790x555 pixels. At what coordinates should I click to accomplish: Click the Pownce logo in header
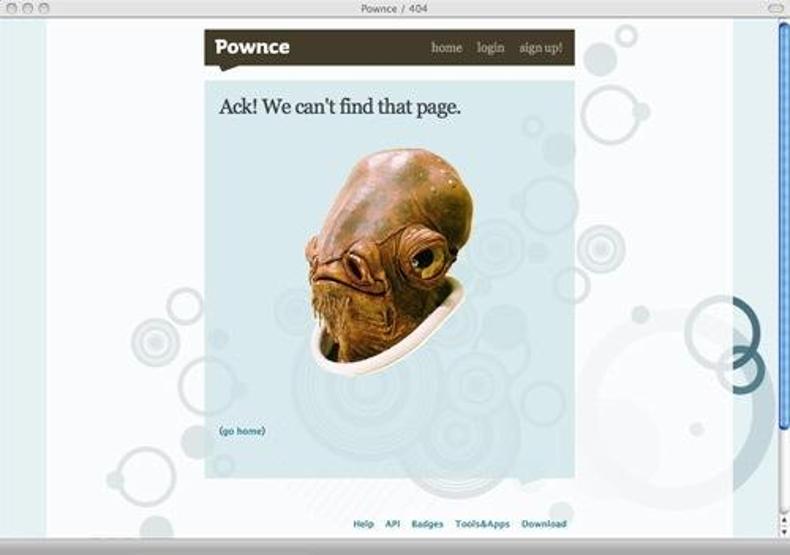coord(252,47)
